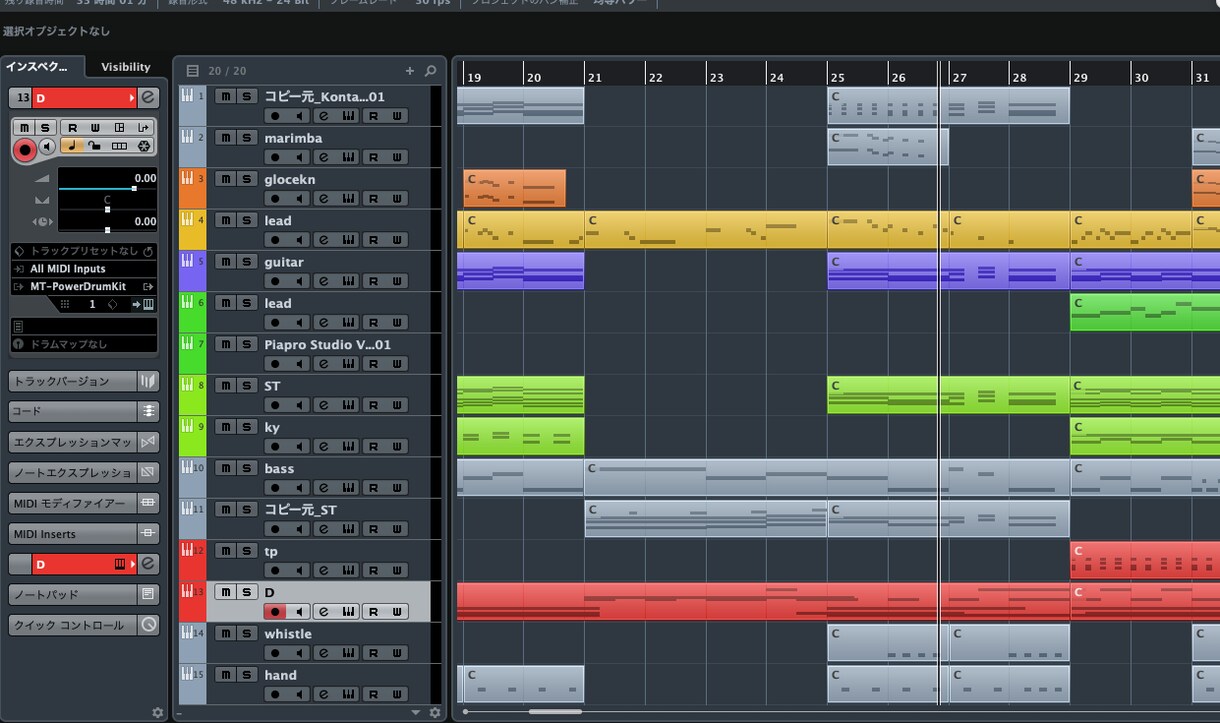Open the inspector edit in-place icon
Viewport: 1220px width, 723px height.
120,127
